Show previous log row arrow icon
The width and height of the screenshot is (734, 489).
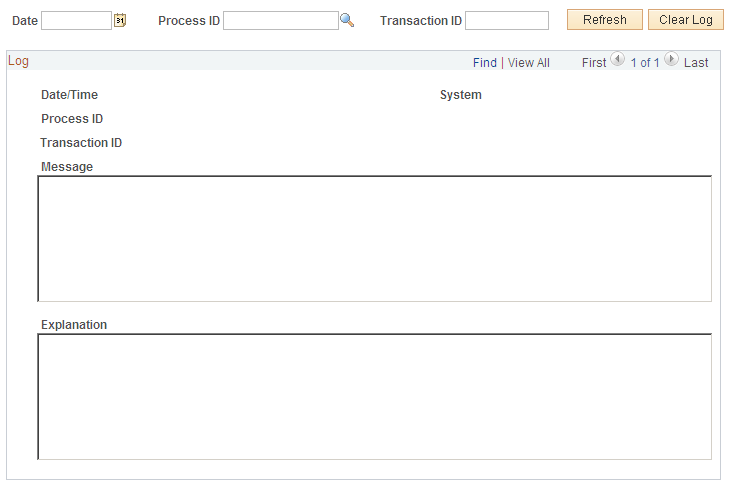point(618,59)
